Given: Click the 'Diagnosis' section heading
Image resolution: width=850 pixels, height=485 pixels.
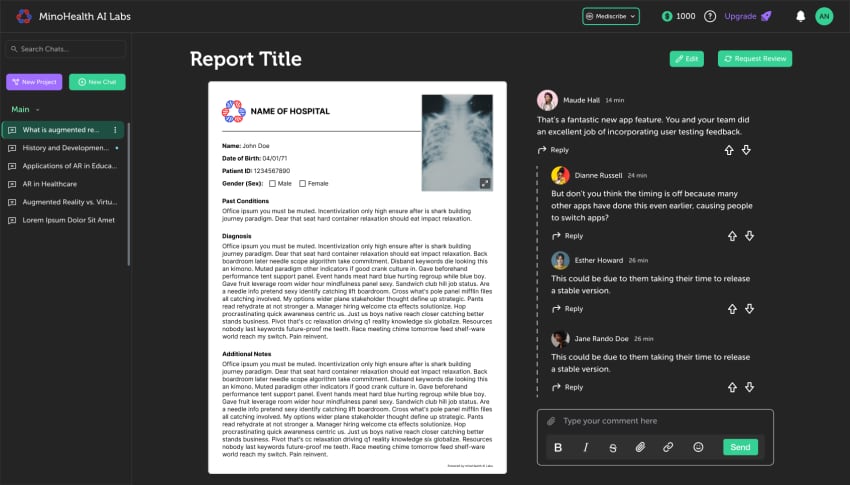Looking at the screenshot, I should (x=236, y=236).
